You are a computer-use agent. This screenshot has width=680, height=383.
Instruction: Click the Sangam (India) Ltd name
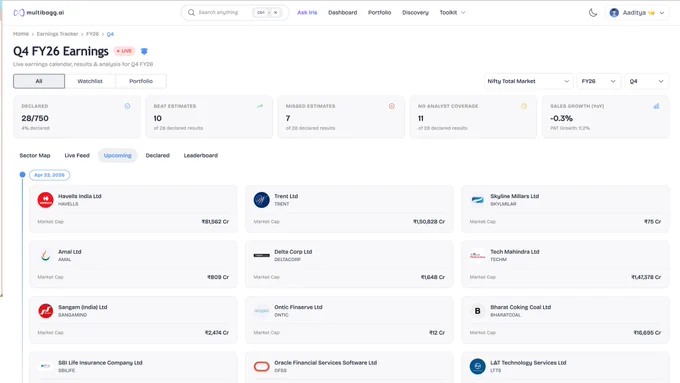click(x=83, y=307)
